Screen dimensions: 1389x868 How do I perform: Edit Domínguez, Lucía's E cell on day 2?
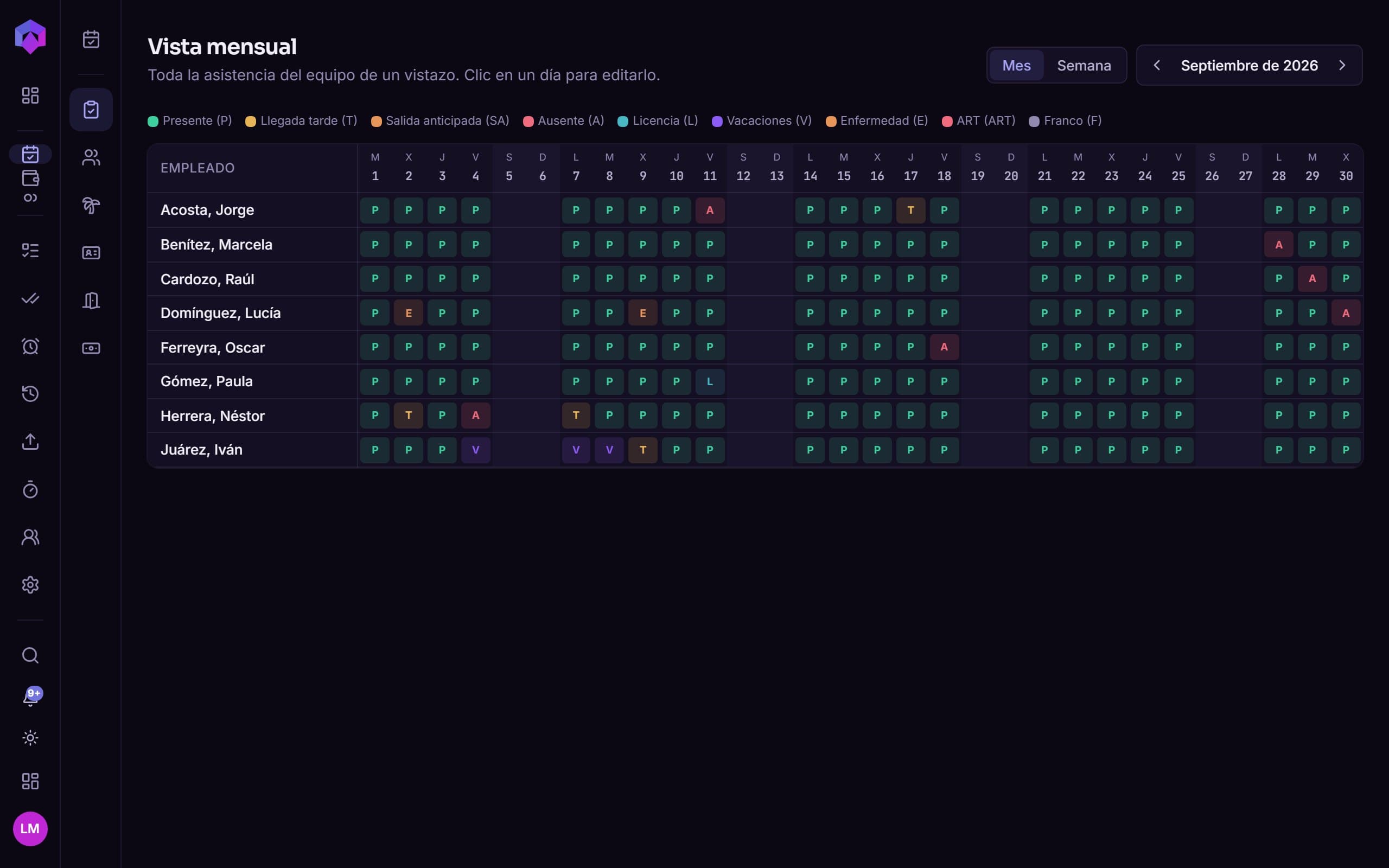pyautogui.click(x=408, y=313)
